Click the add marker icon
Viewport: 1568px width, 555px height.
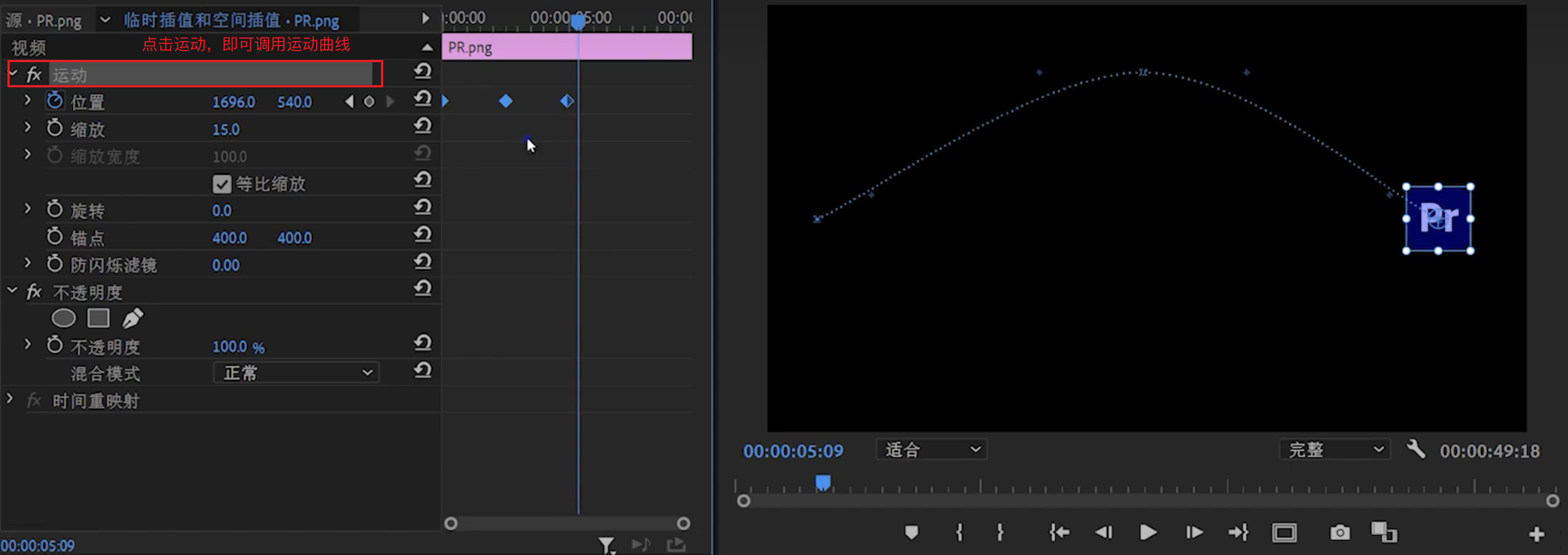[x=911, y=532]
